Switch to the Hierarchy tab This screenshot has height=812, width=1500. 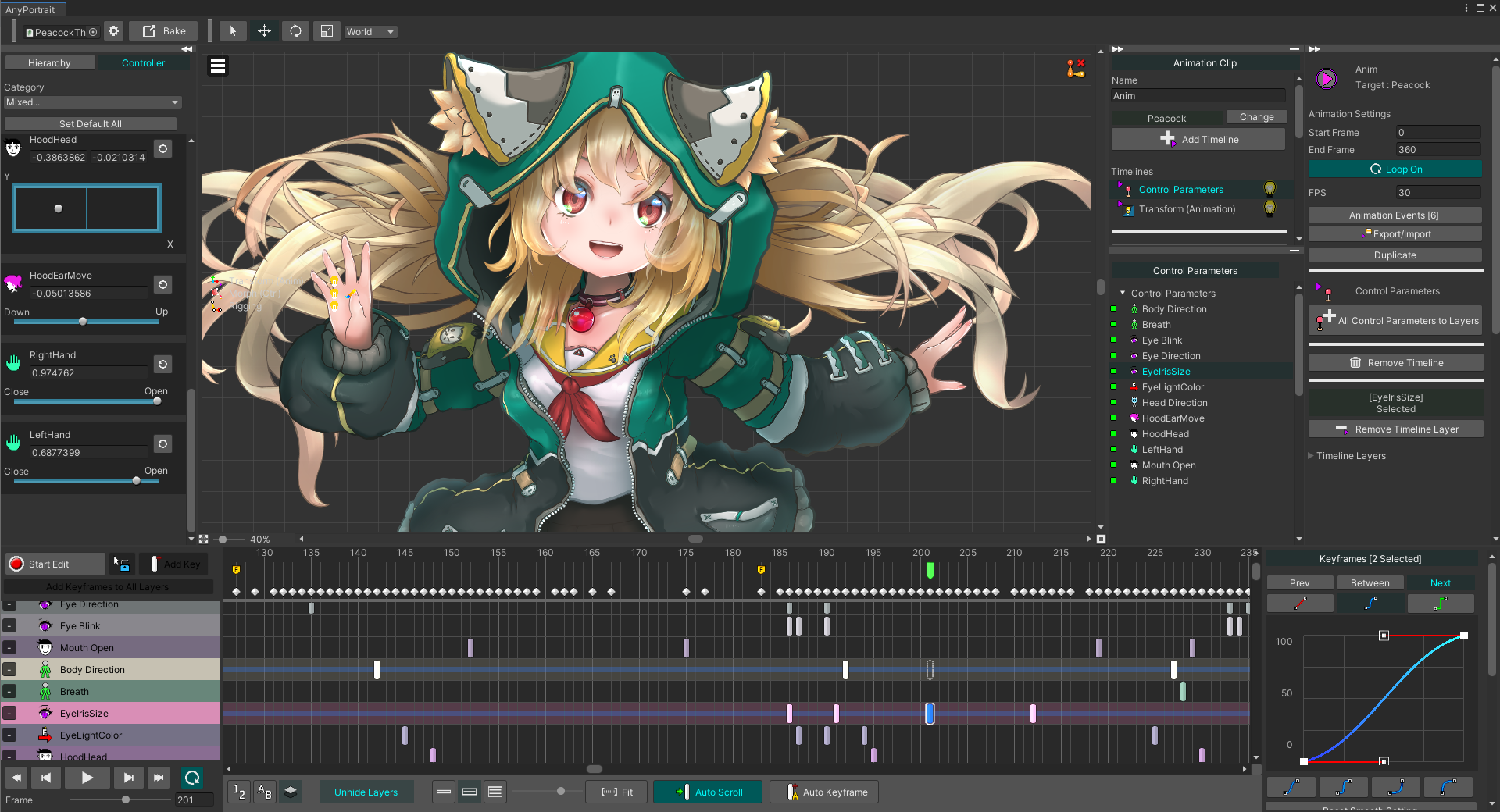49,62
